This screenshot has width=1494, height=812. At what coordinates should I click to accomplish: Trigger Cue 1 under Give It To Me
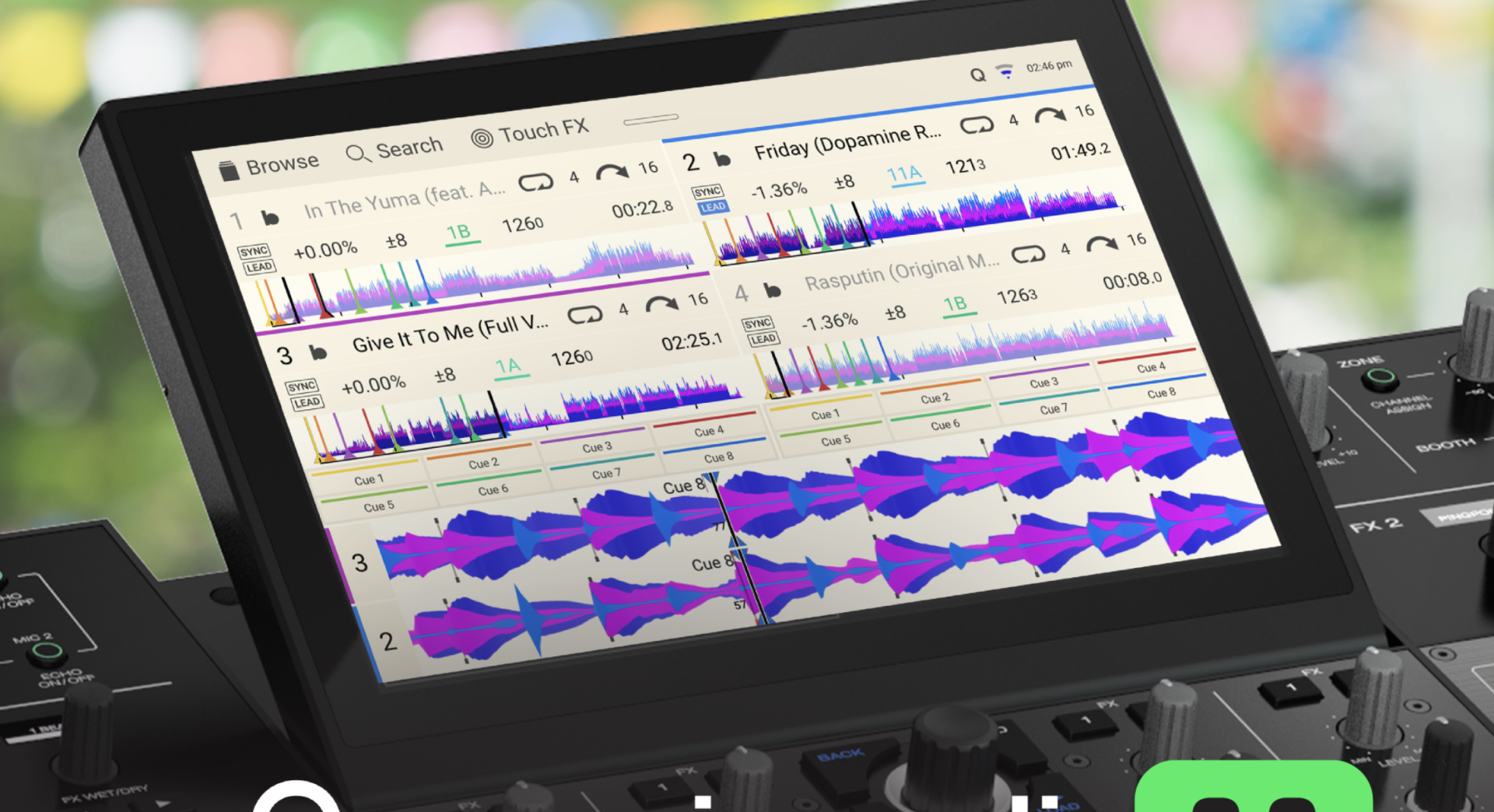pos(368,479)
